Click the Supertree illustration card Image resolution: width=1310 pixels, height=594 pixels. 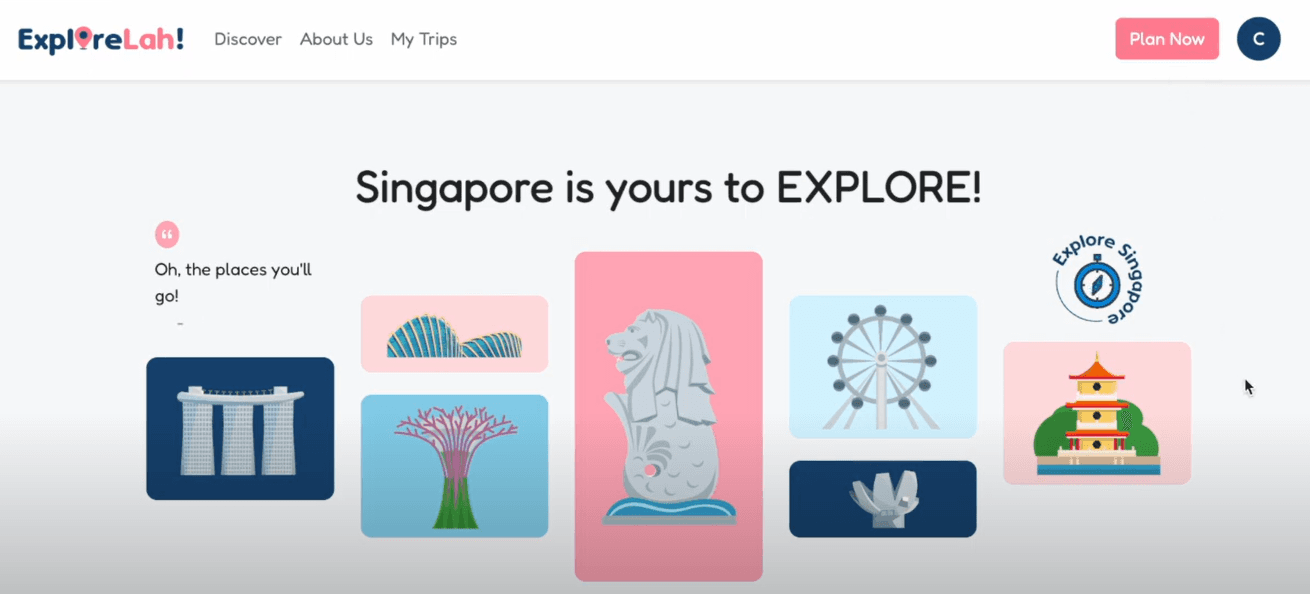point(454,466)
